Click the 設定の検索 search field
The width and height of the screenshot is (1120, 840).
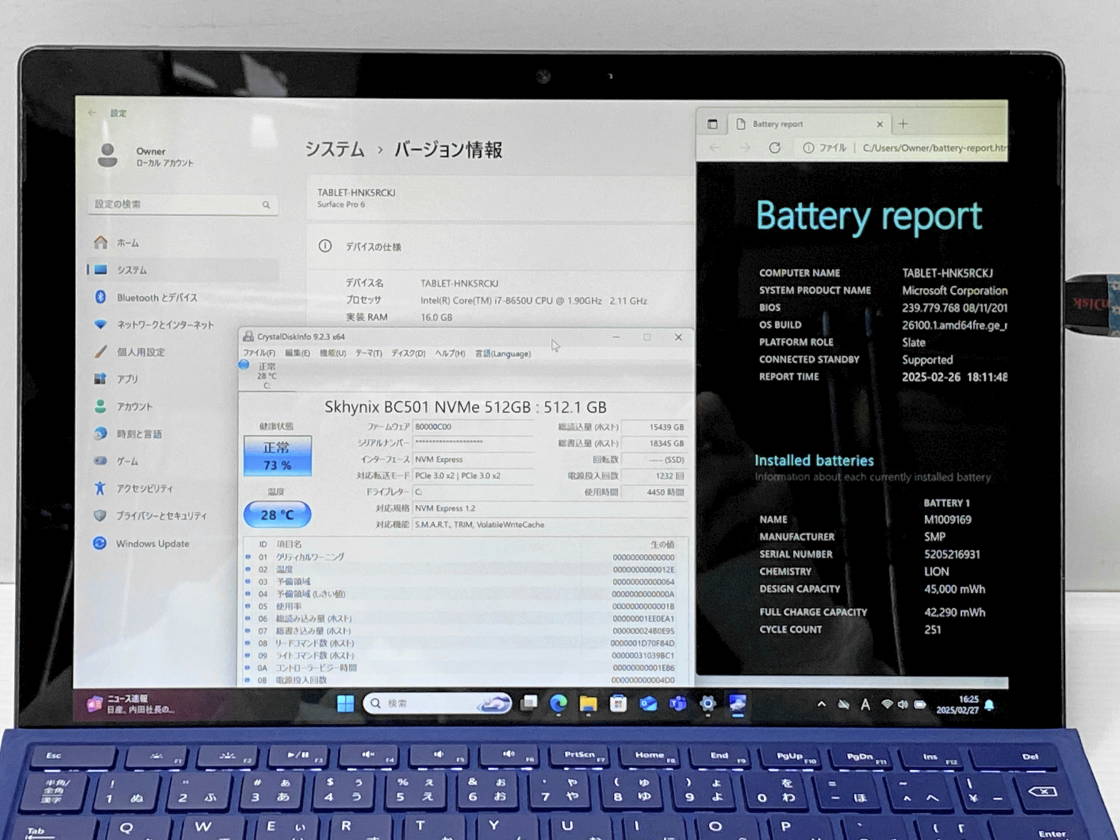pos(182,204)
